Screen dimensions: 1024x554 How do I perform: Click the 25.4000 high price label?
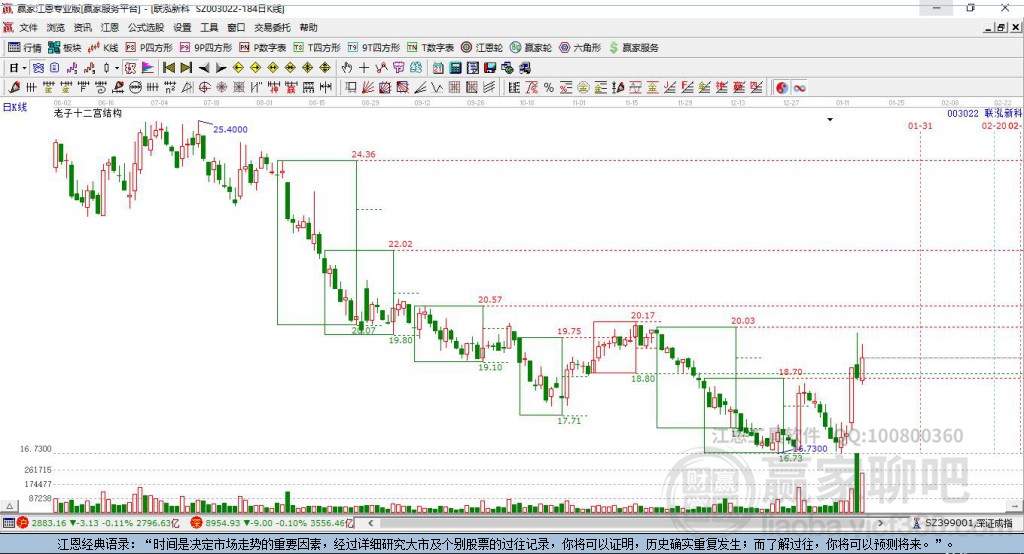230,129
